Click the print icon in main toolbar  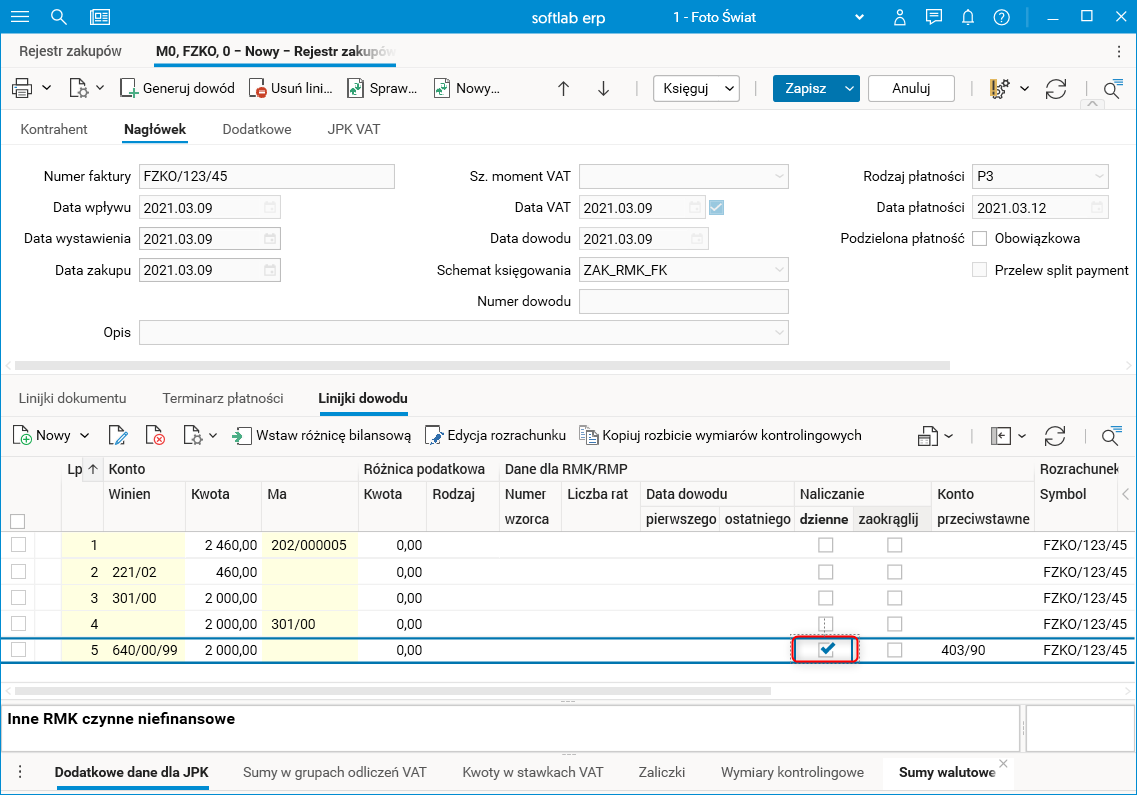click(22, 88)
